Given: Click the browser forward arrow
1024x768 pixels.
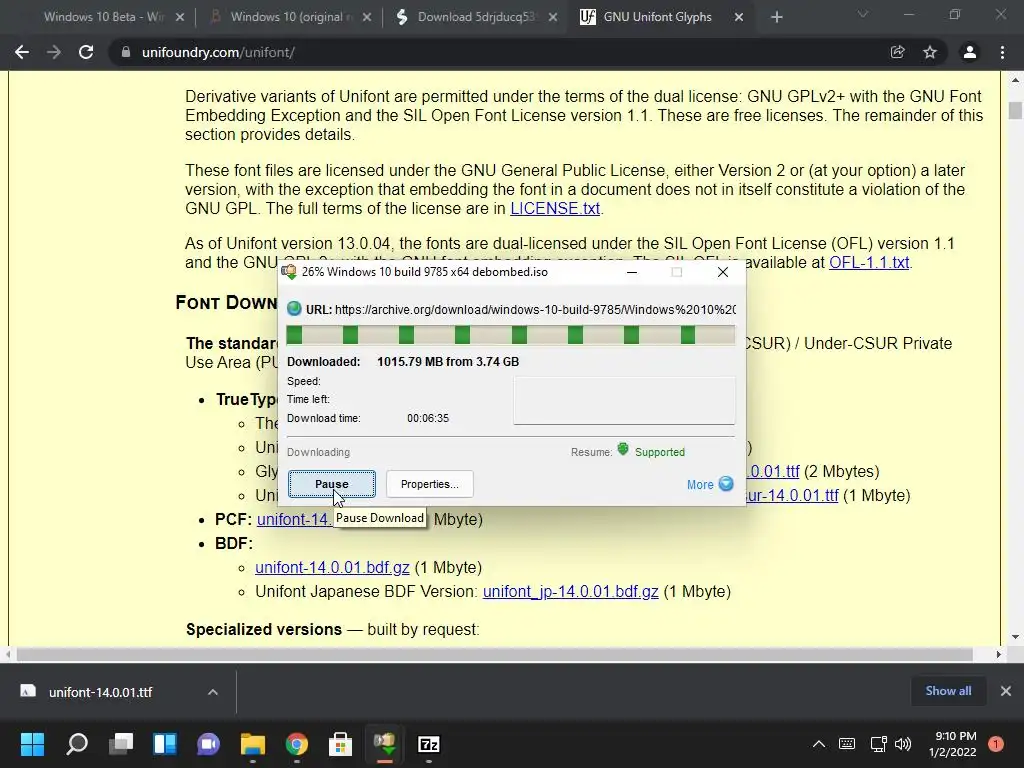Looking at the screenshot, I should [54, 52].
